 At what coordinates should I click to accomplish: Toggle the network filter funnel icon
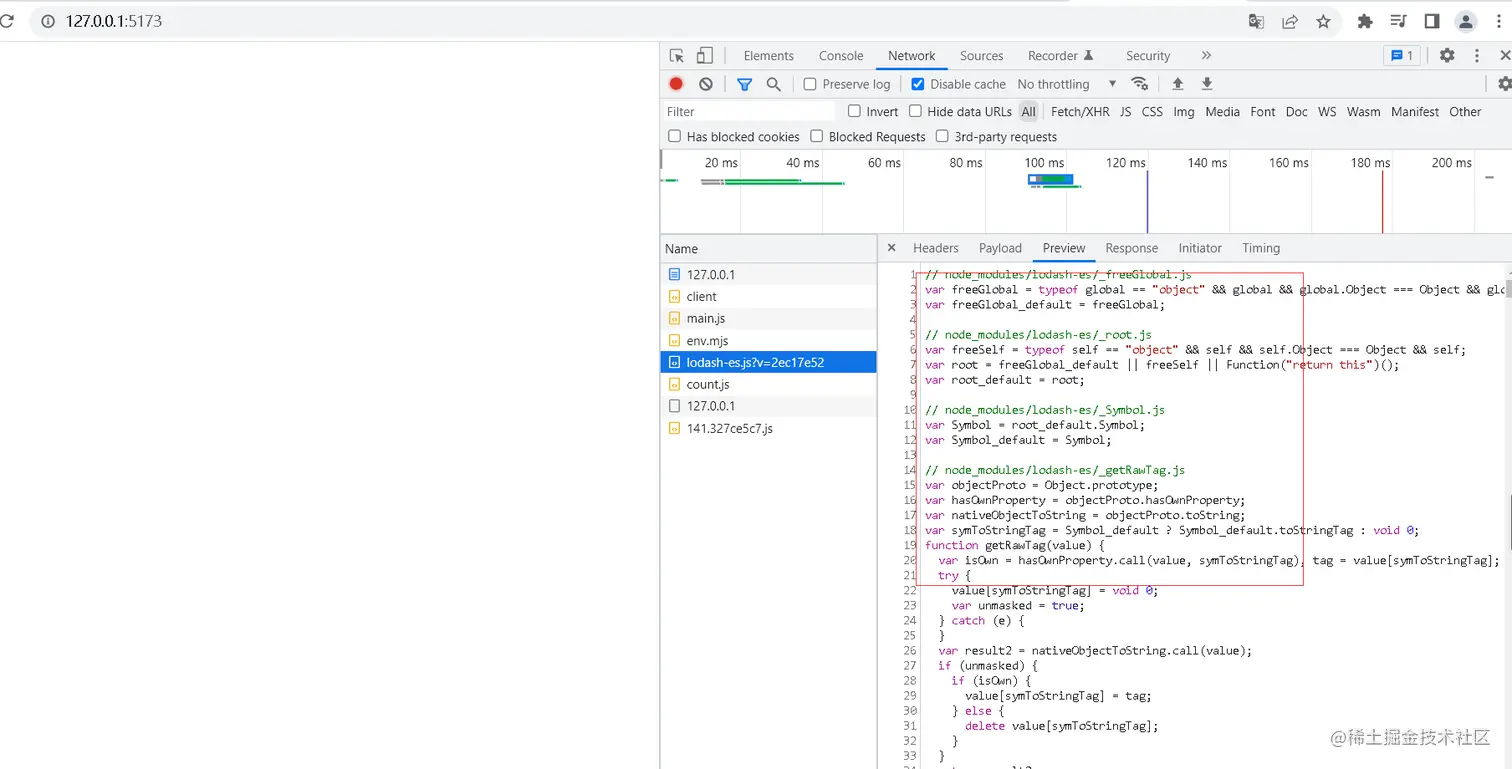[744, 84]
